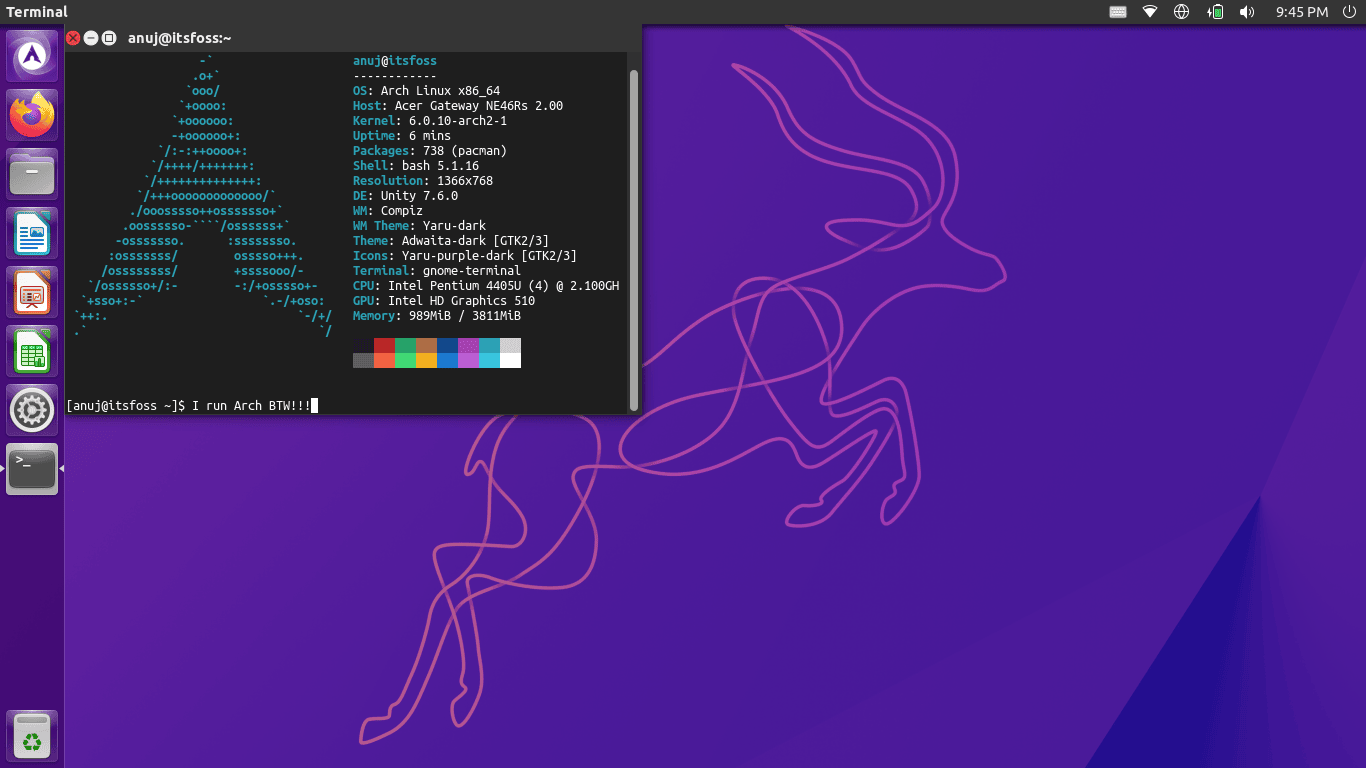Click the Terminal icon in the launcher
This screenshot has width=1366, height=768.
32,469
